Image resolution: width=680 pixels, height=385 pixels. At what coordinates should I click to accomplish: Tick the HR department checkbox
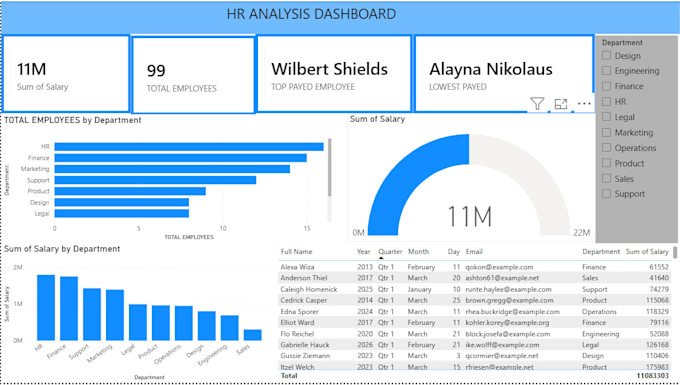[x=606, y=101]
